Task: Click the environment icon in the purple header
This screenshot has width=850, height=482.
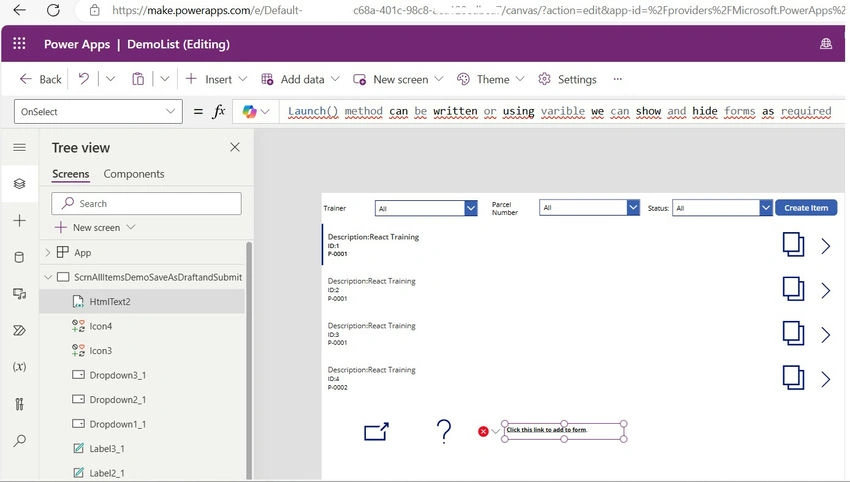Action: tap(826, 44)
